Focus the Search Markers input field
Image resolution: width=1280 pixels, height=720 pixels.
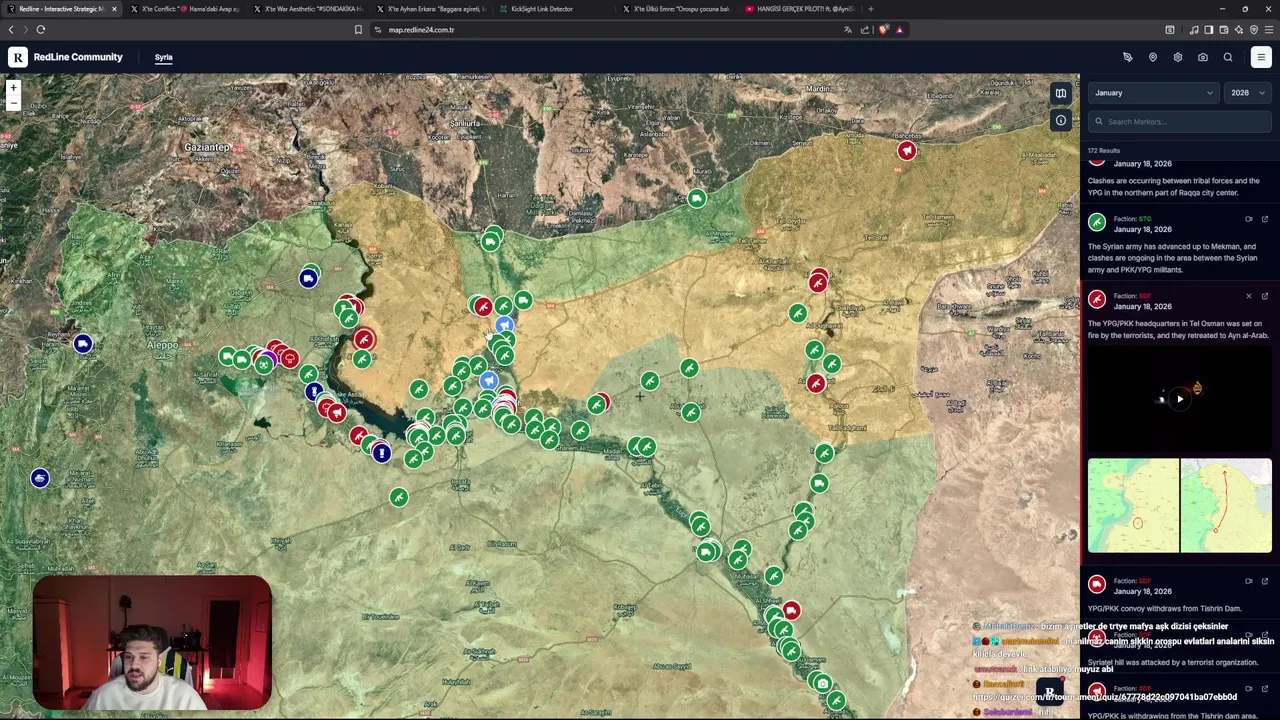click(x=1180, y=122)
